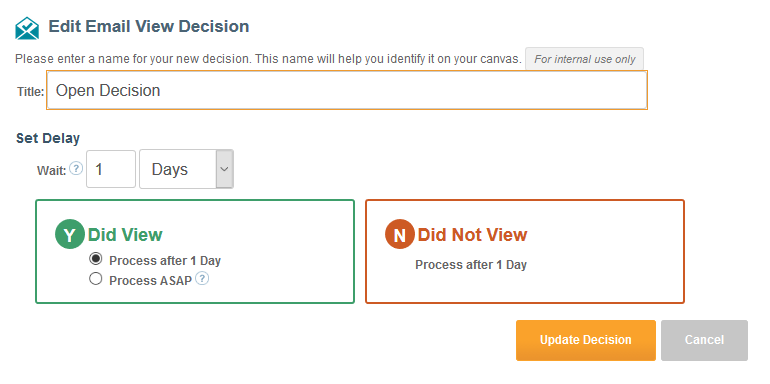Choose the Process ASAP radio option
Image resolution: width=770 pixels, height=384 pixels.
tap(96, 279)
